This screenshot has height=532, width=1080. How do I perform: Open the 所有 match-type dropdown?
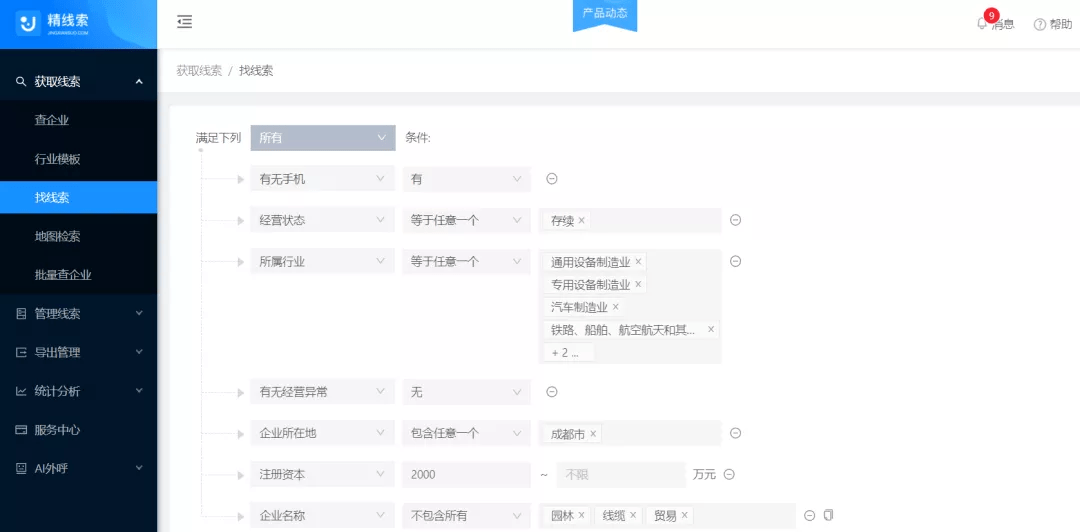(x=322, y=138)
